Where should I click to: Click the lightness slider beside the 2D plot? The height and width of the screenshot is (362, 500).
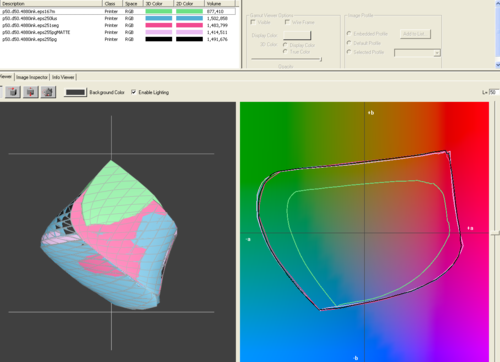(x=495, y=232)
